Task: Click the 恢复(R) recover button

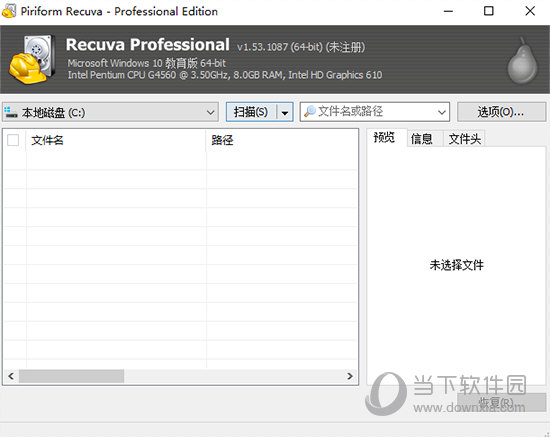Action: coord(501,402)
